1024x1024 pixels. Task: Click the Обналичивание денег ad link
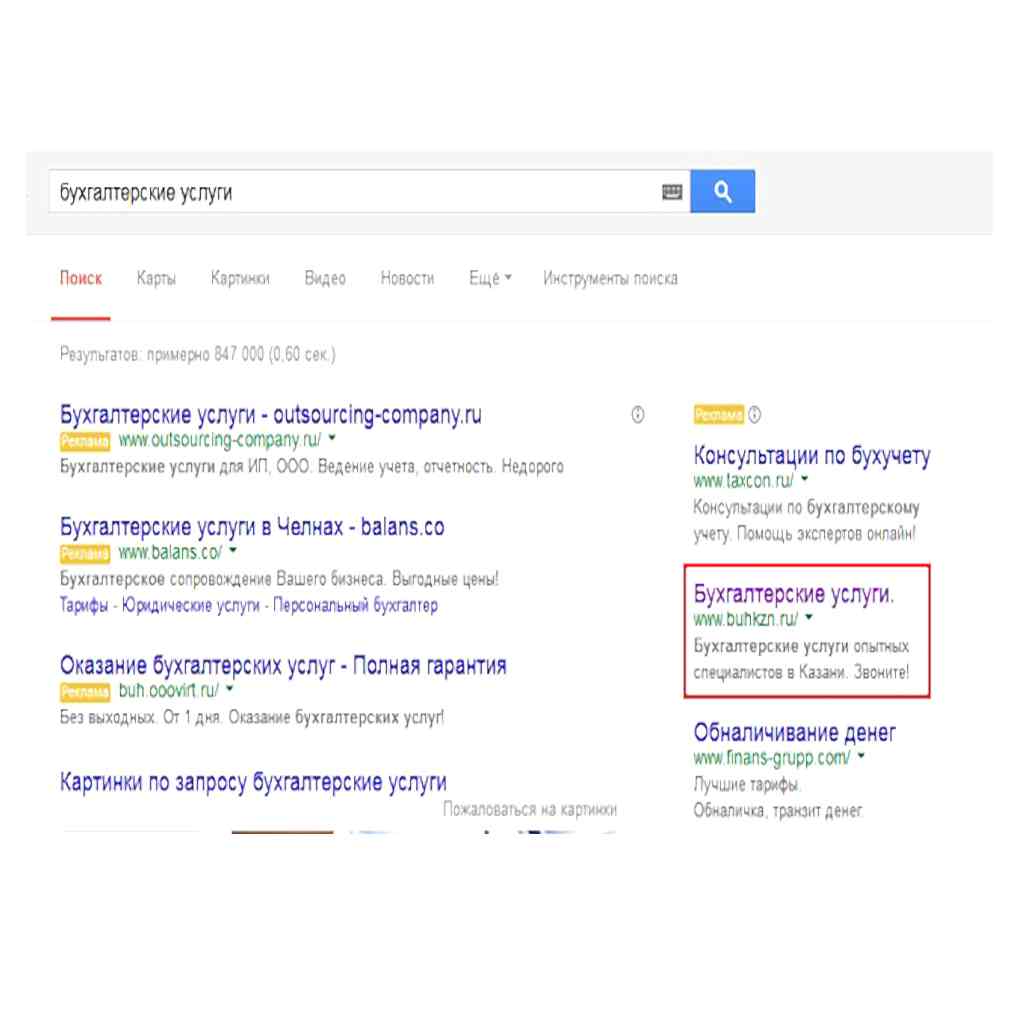coord(794,733)
